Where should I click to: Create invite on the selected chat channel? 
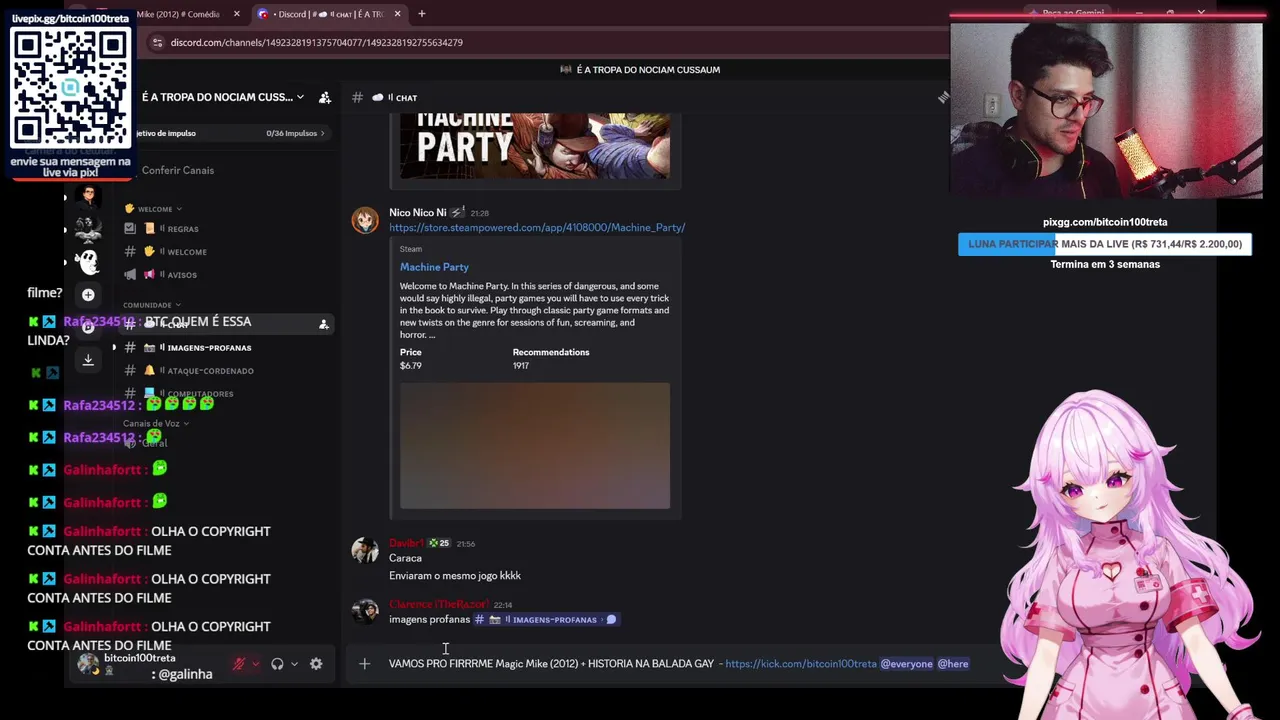(x=323, y=324)
